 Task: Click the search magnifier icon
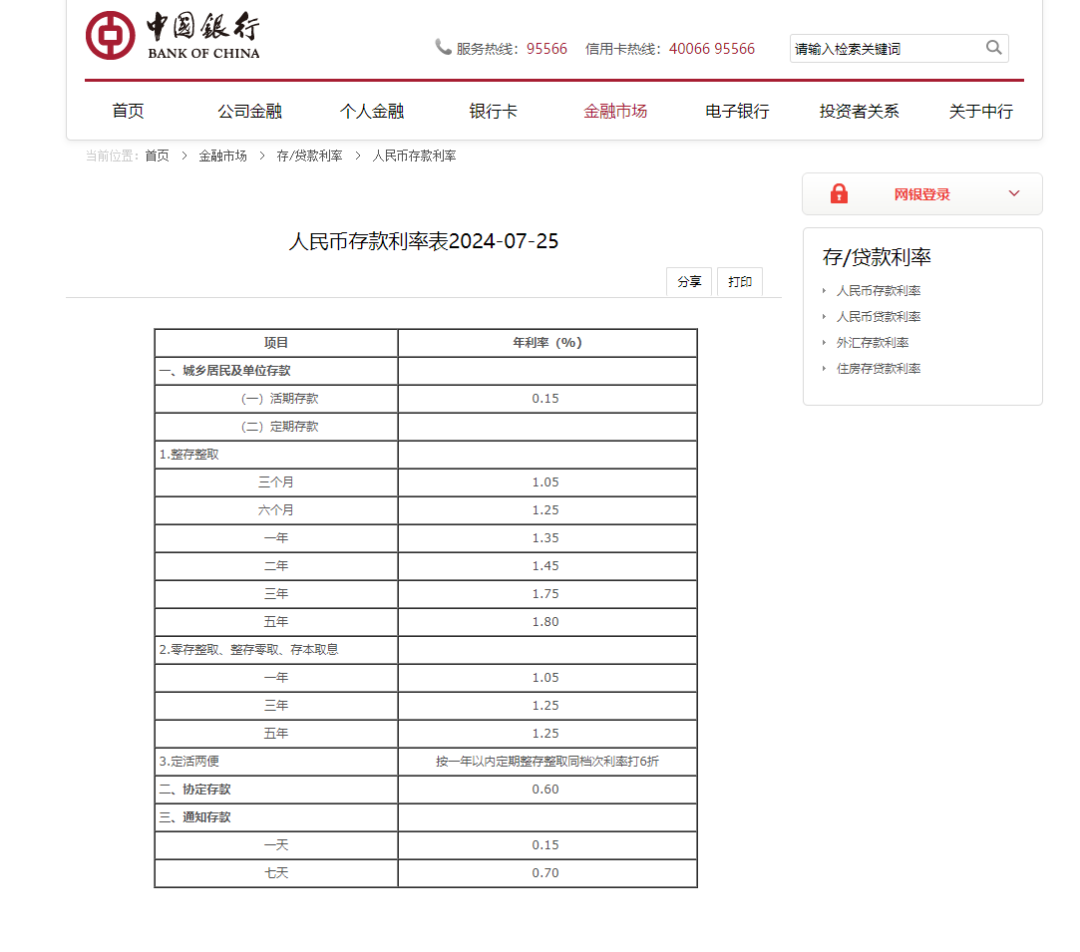coord(993,48)
